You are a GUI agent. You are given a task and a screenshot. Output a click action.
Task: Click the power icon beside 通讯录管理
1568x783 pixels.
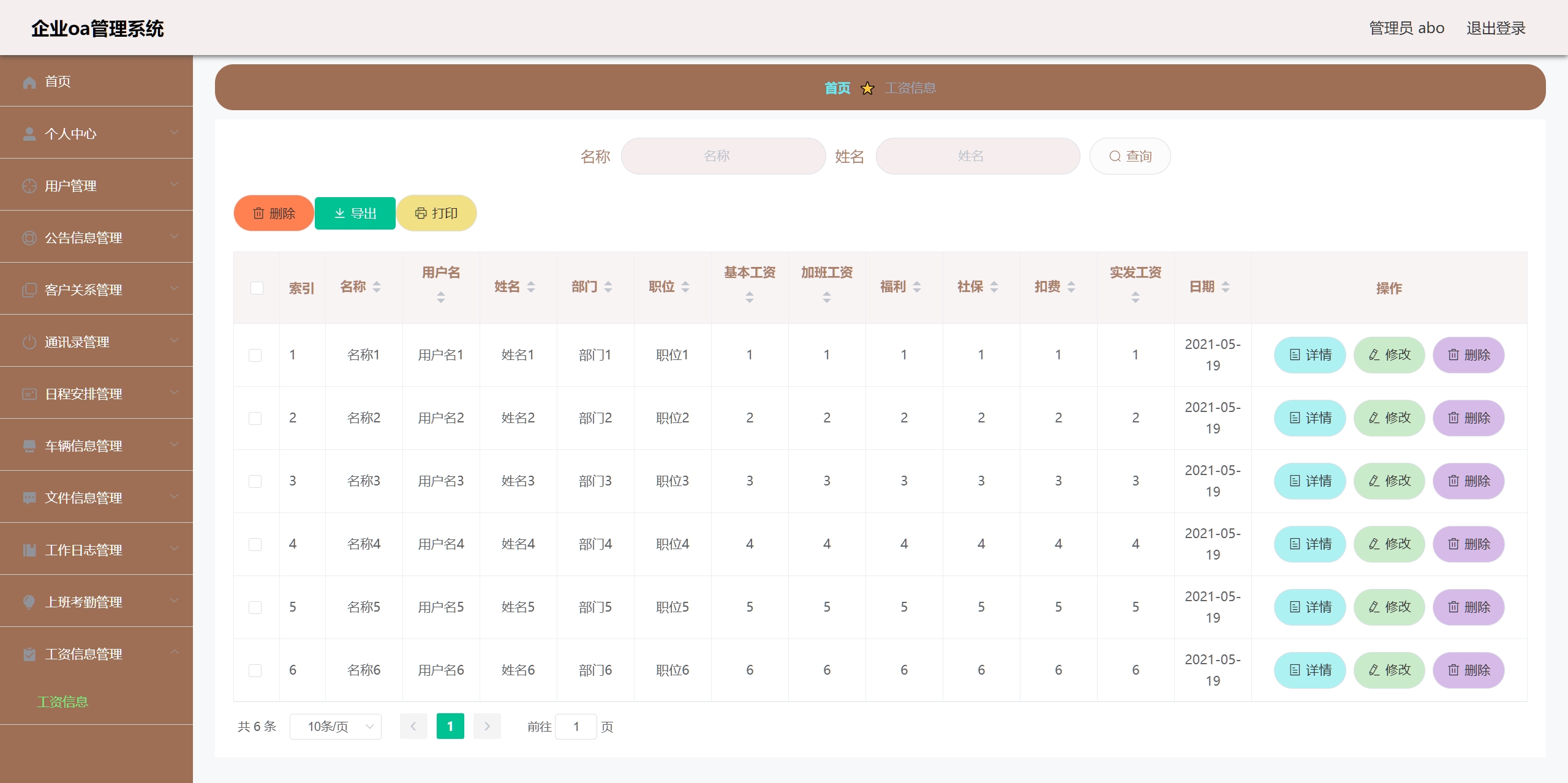(x=29, y=342)
